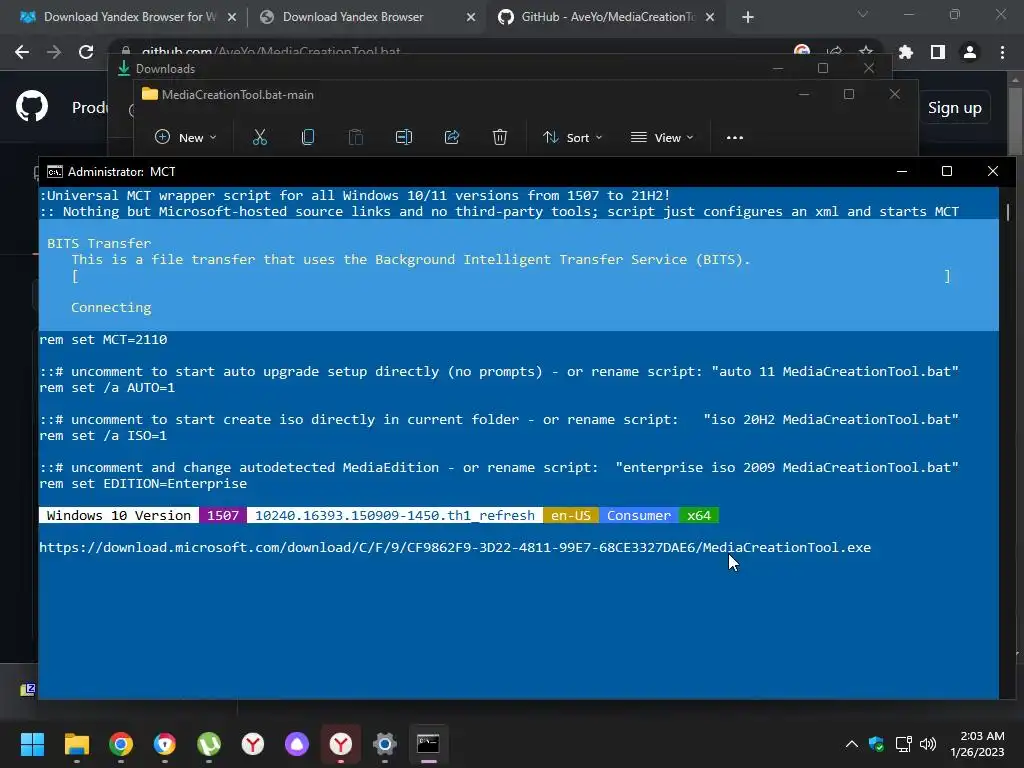Viewport: 1024px width, 768px height.
Task: Open the network tray icon
Action: pos(903,744)
